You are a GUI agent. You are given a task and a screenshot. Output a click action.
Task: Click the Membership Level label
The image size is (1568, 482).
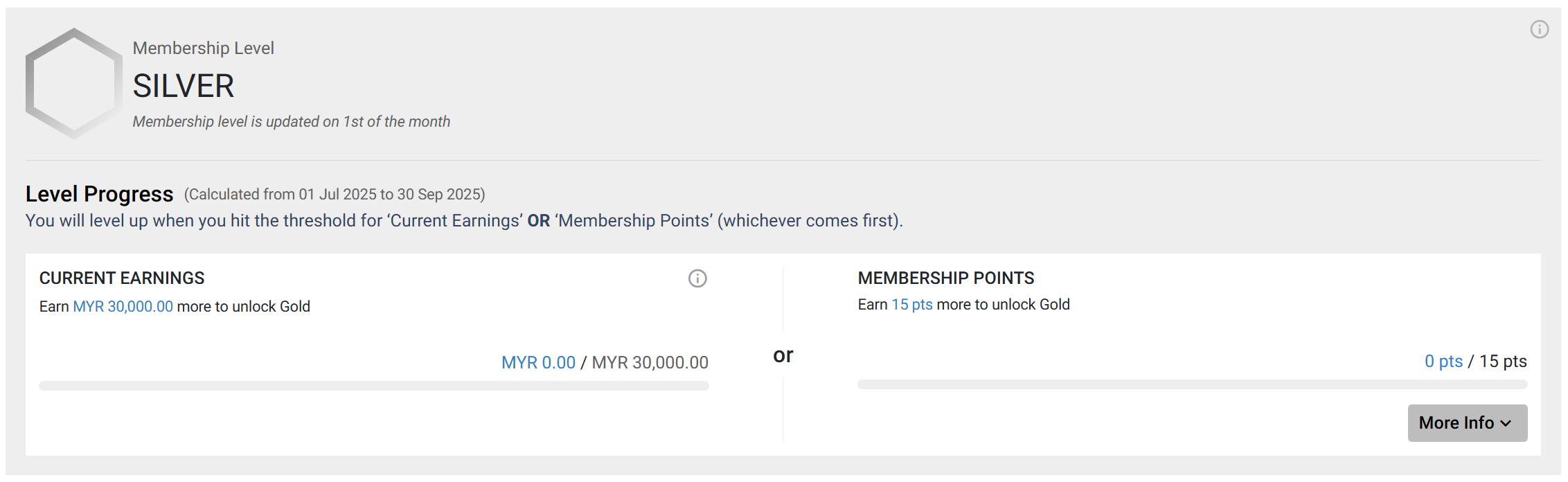pyautogui.click(x=203, y=48)
